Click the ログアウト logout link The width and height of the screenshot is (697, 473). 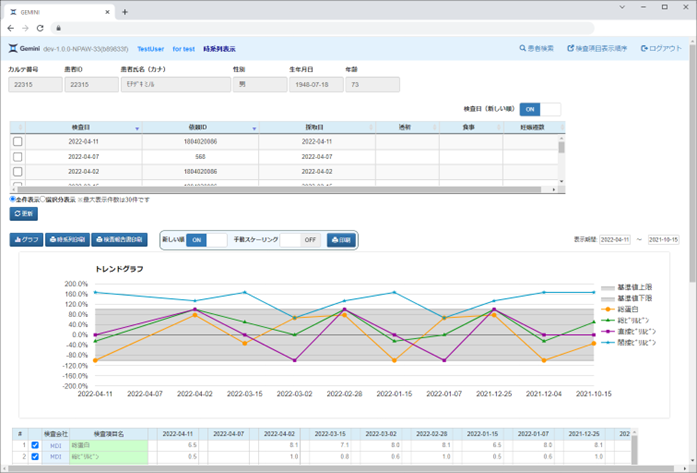click(661, 48)
